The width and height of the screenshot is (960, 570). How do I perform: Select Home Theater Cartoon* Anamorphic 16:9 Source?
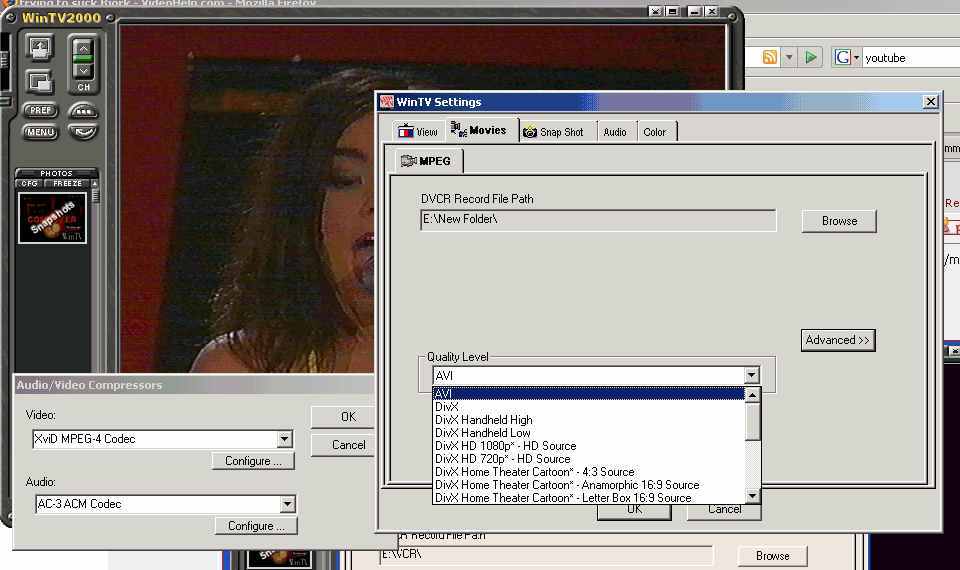point(588,484)
